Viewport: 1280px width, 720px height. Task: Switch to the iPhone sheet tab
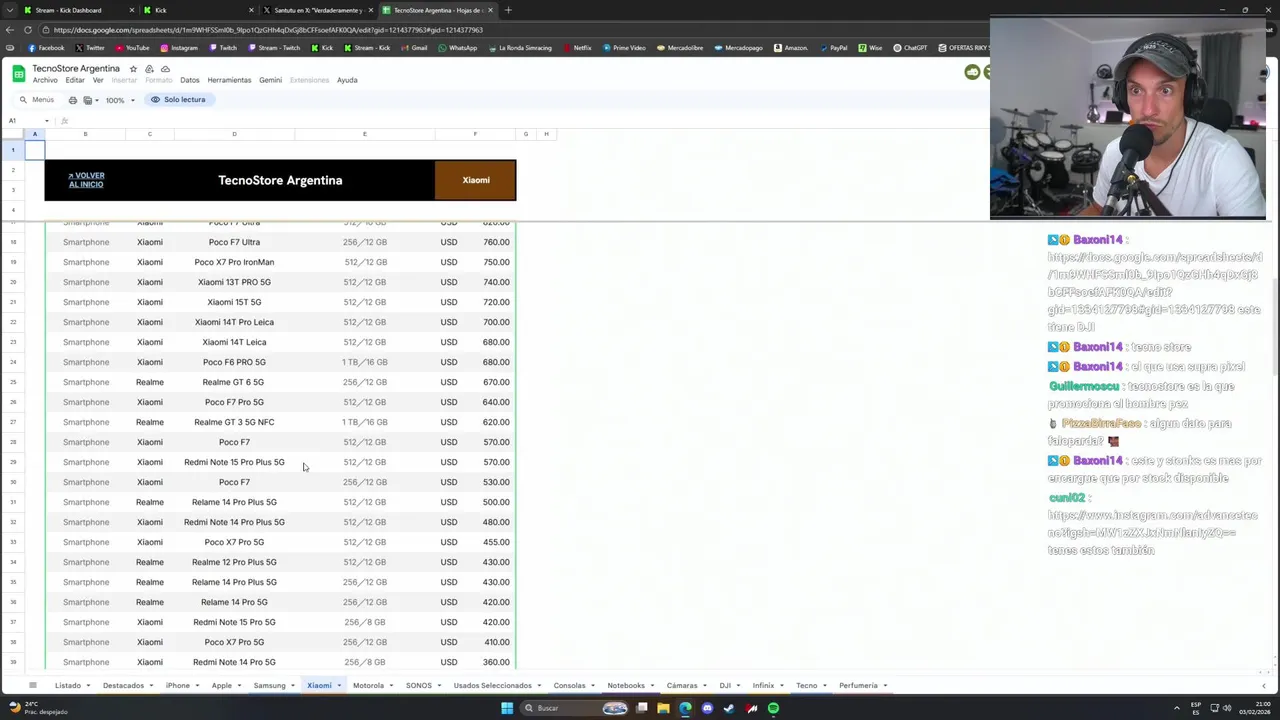tap(177, 686)
